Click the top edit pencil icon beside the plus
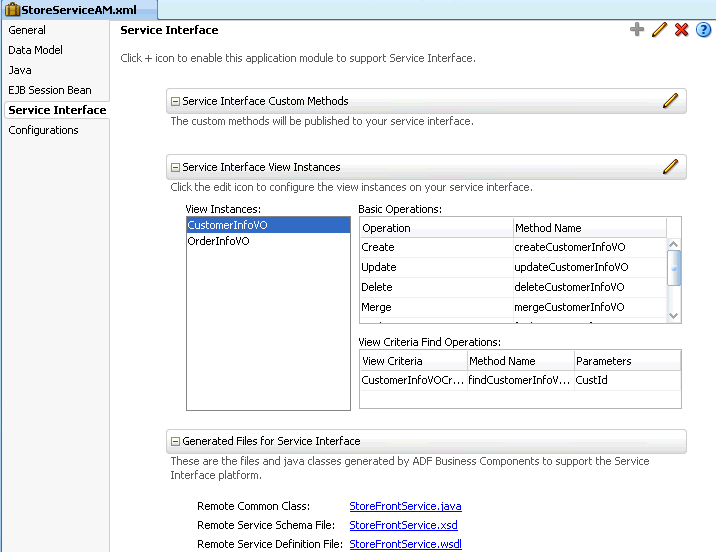Viewport: 716px width, 552px height. tap(659, 30)
